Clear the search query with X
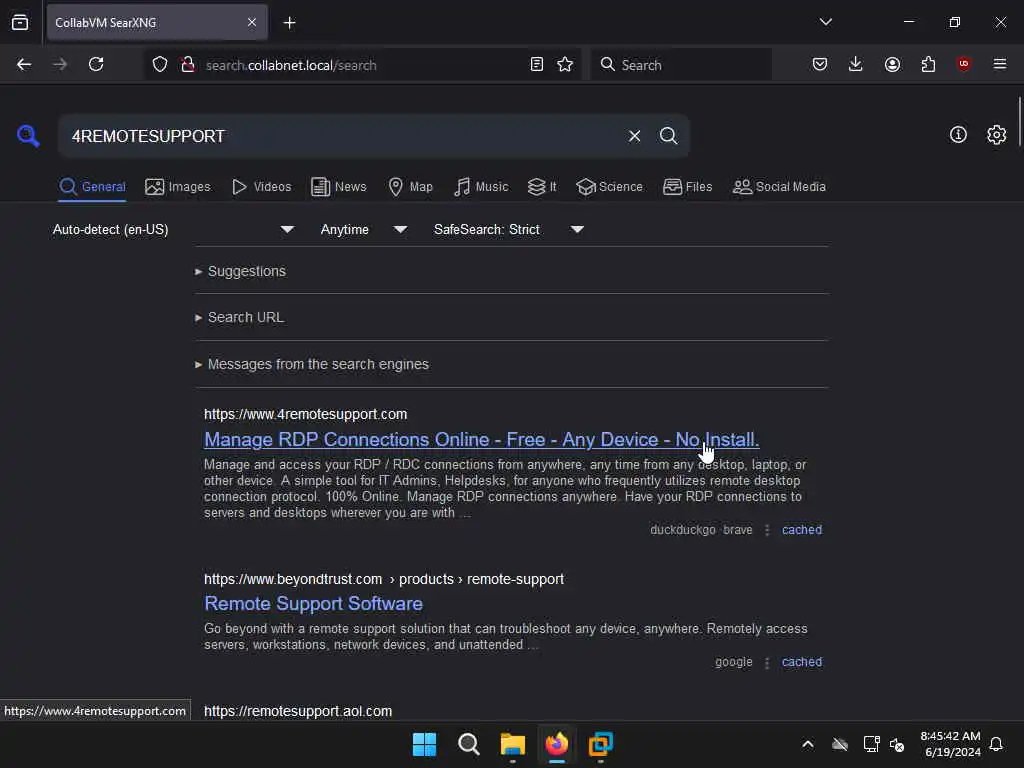Screen dimensions: 1024x768 (634, 136)
